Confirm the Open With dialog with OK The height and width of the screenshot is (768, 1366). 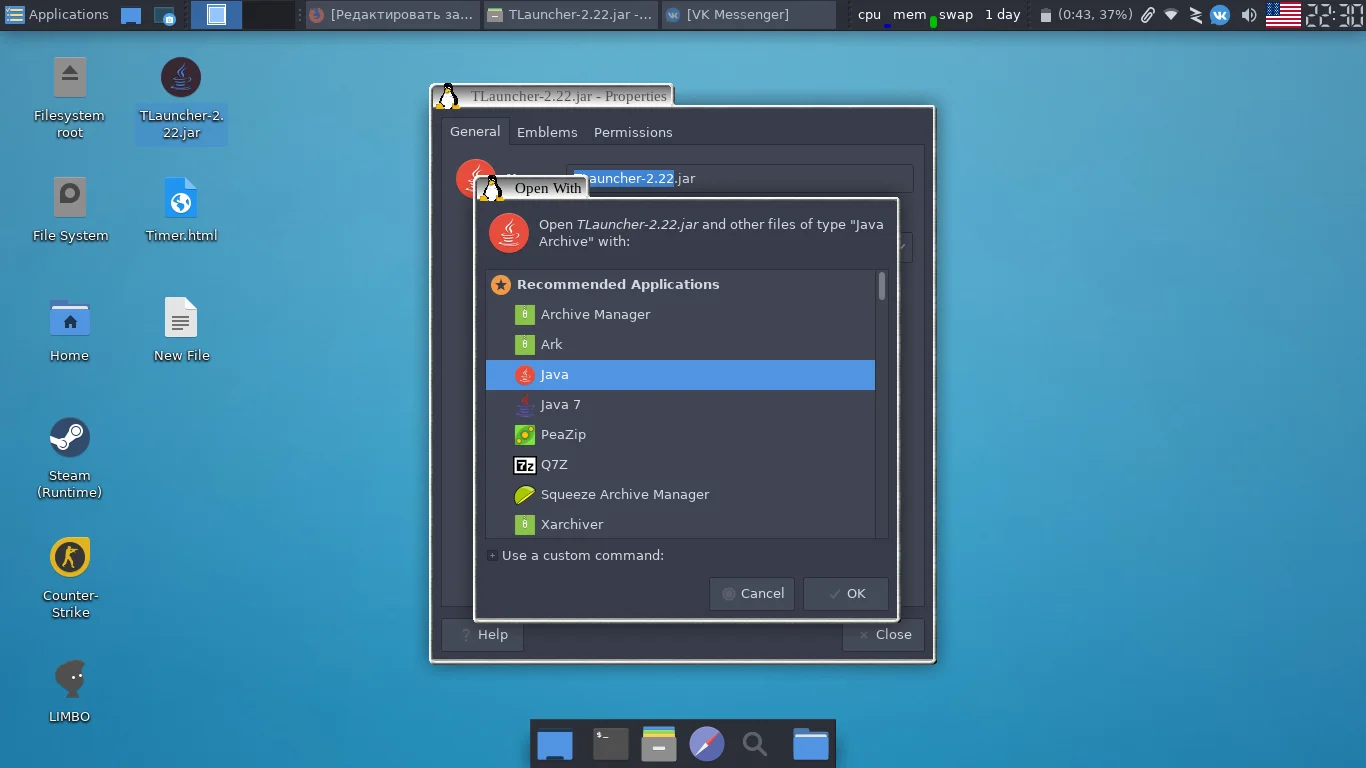(x=846, y=593)
